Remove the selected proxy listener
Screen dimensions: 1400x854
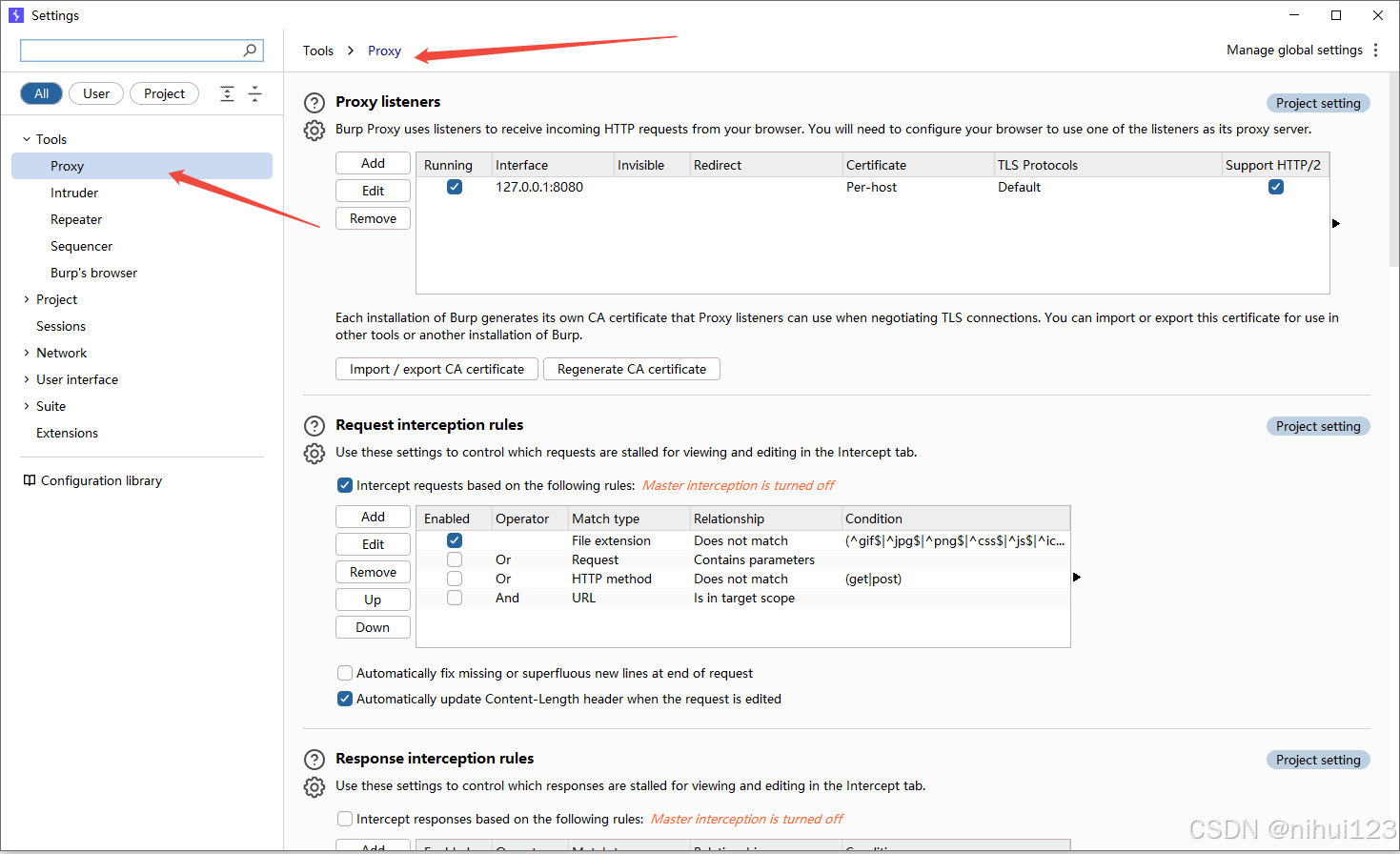[373, 218]
